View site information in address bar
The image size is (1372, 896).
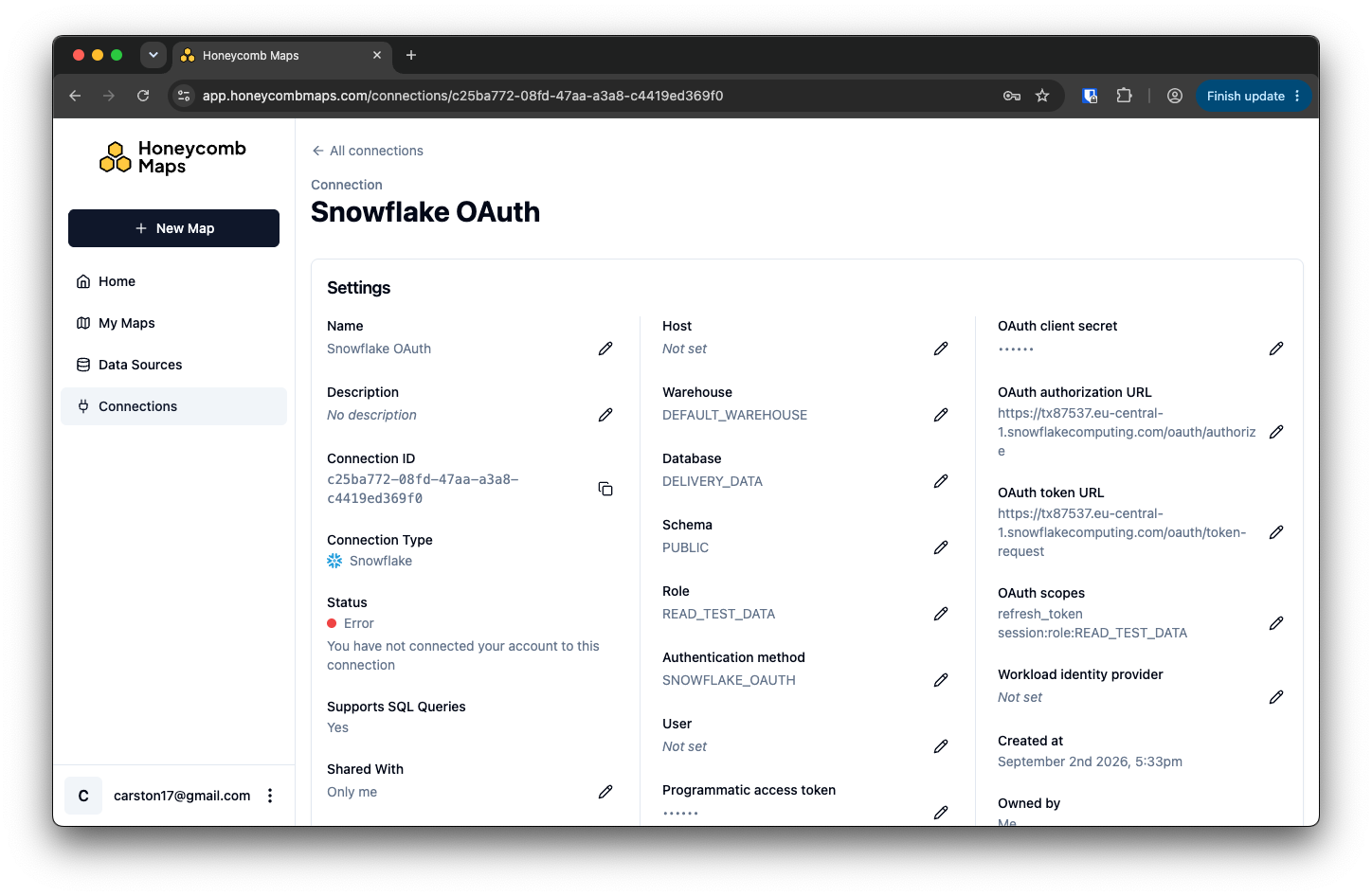(x=185, y=96)
